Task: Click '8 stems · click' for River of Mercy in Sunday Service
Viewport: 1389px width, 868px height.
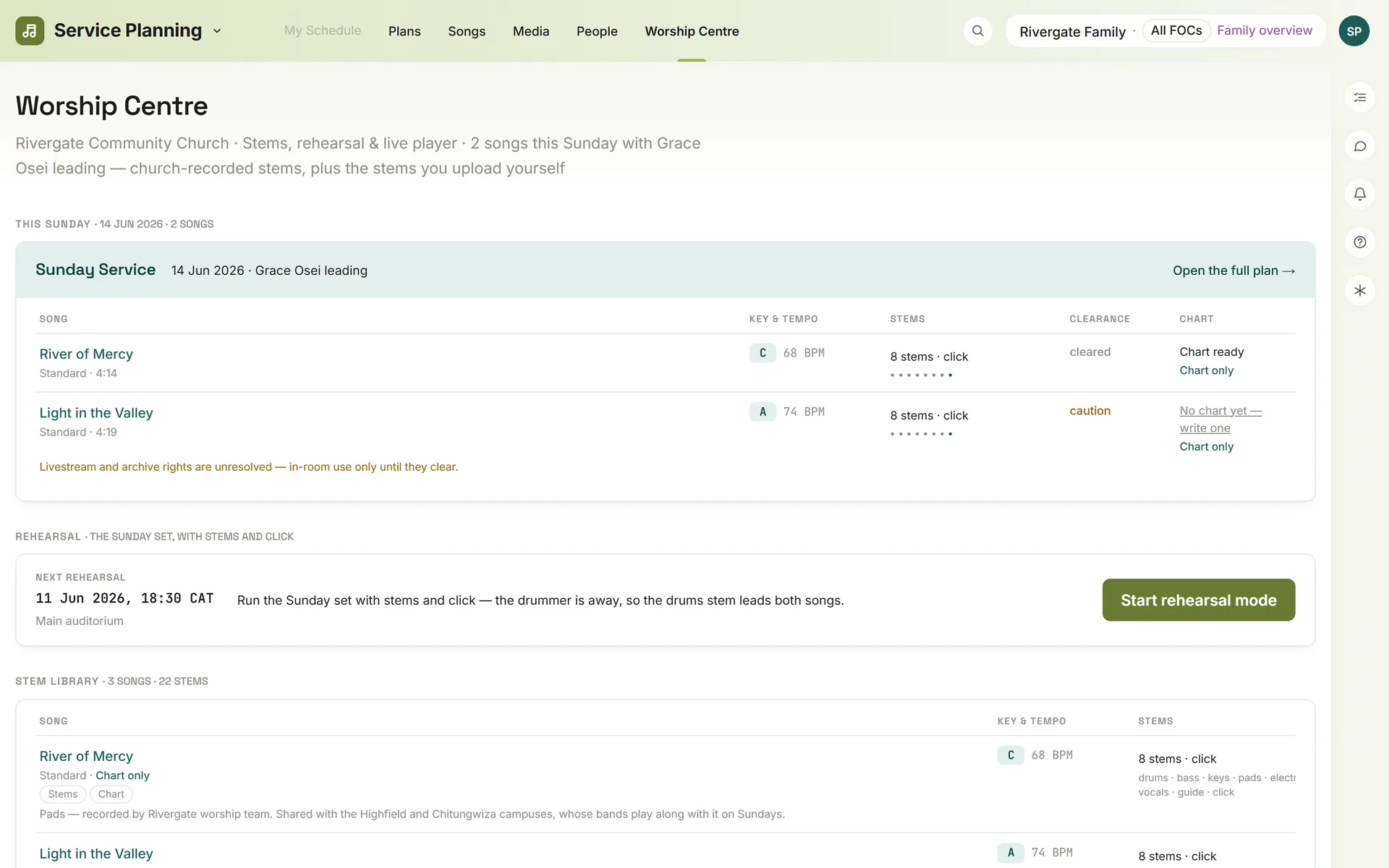Action: pos(929,357)
